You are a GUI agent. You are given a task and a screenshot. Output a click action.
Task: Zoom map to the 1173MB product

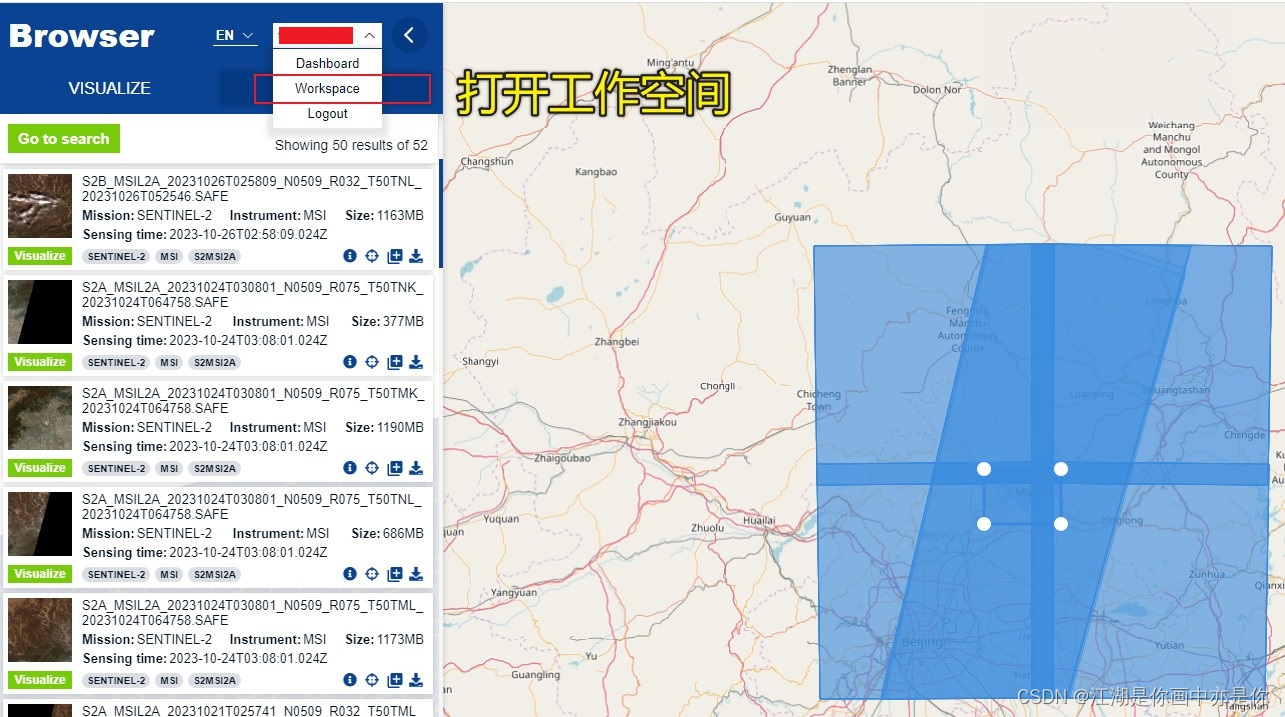[372, 680]
